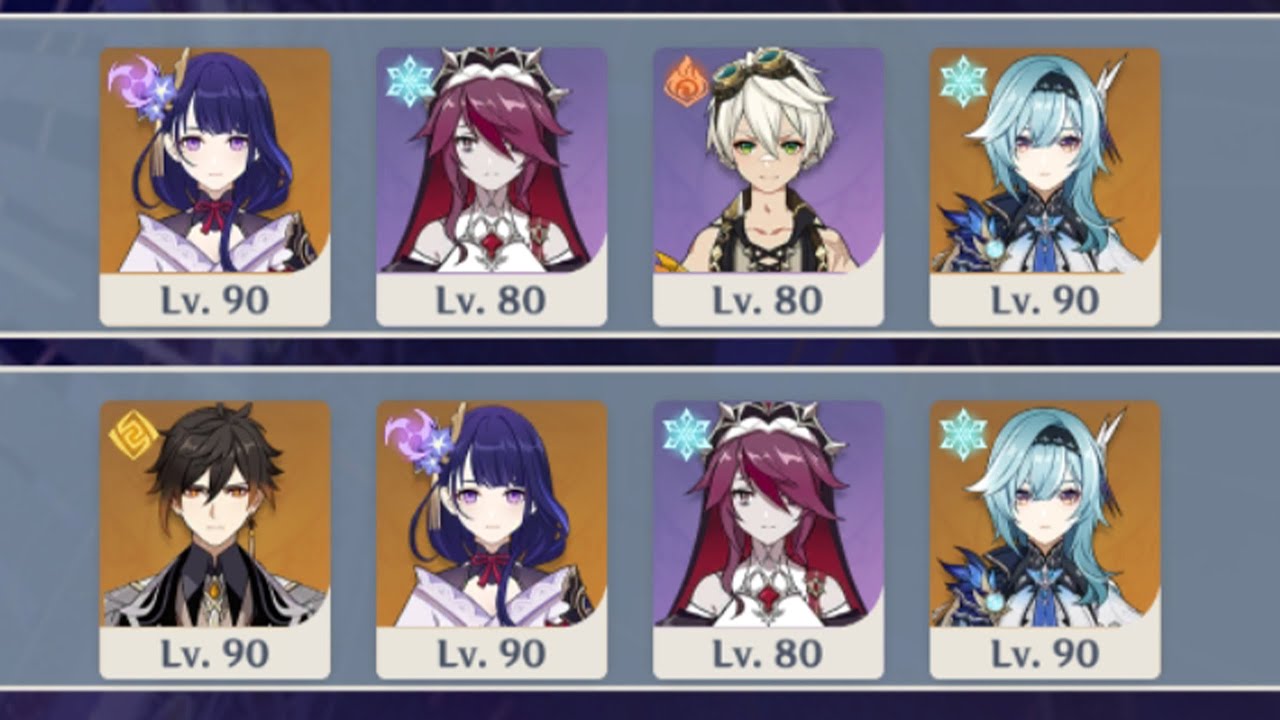The image size is (1280, 720).
Task: Click the Pyro element icon on Bennett's card
Action: (x=686, y=82)
